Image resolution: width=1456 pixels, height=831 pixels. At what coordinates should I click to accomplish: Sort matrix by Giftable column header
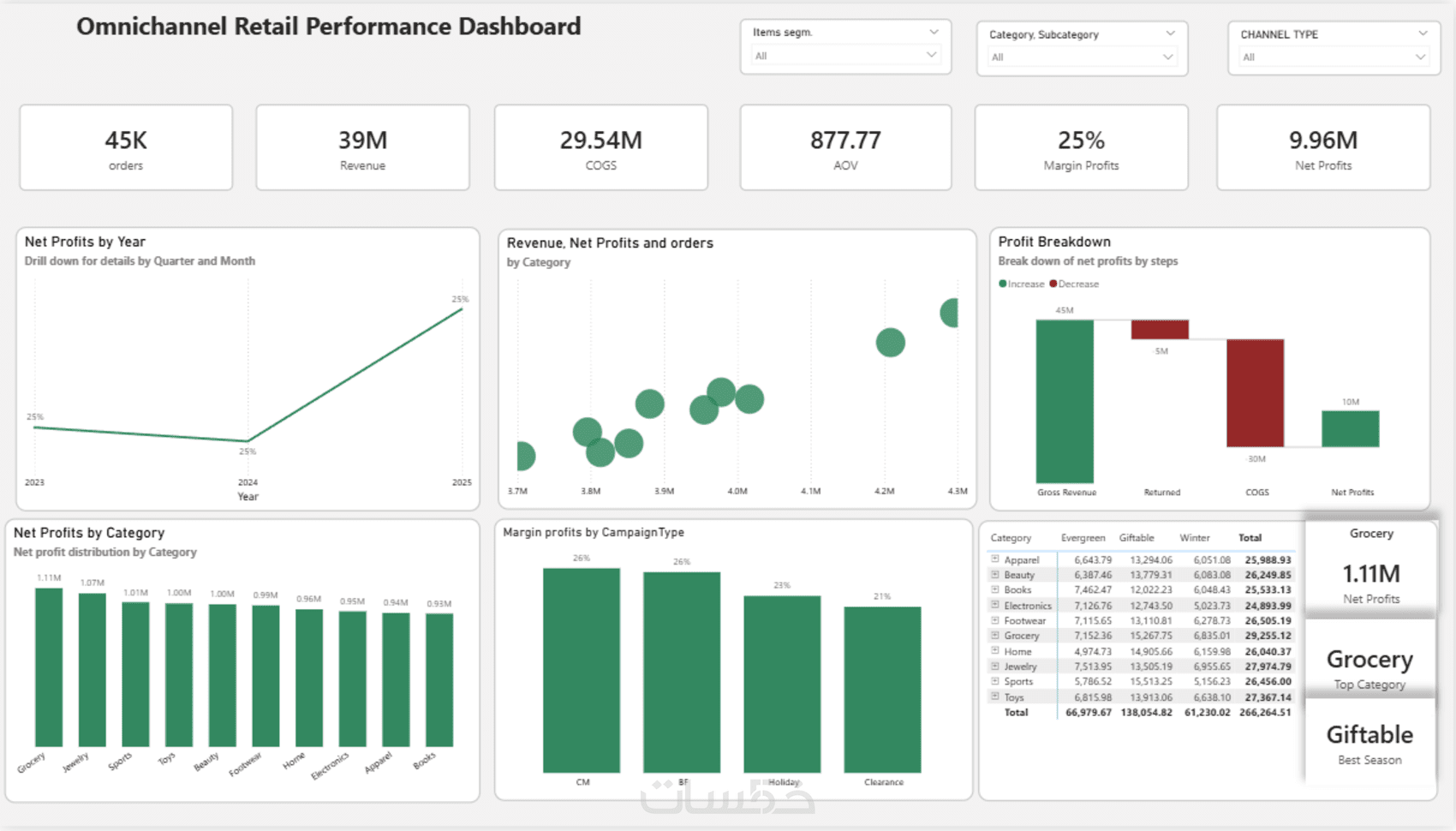1137,538
